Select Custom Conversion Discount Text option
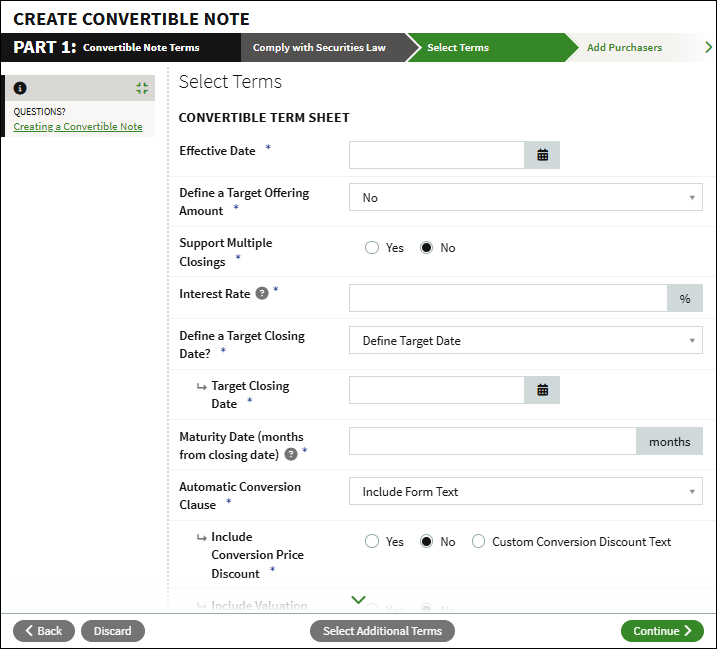This screenshot has width=717, height=649. click(x=478, y=542)
